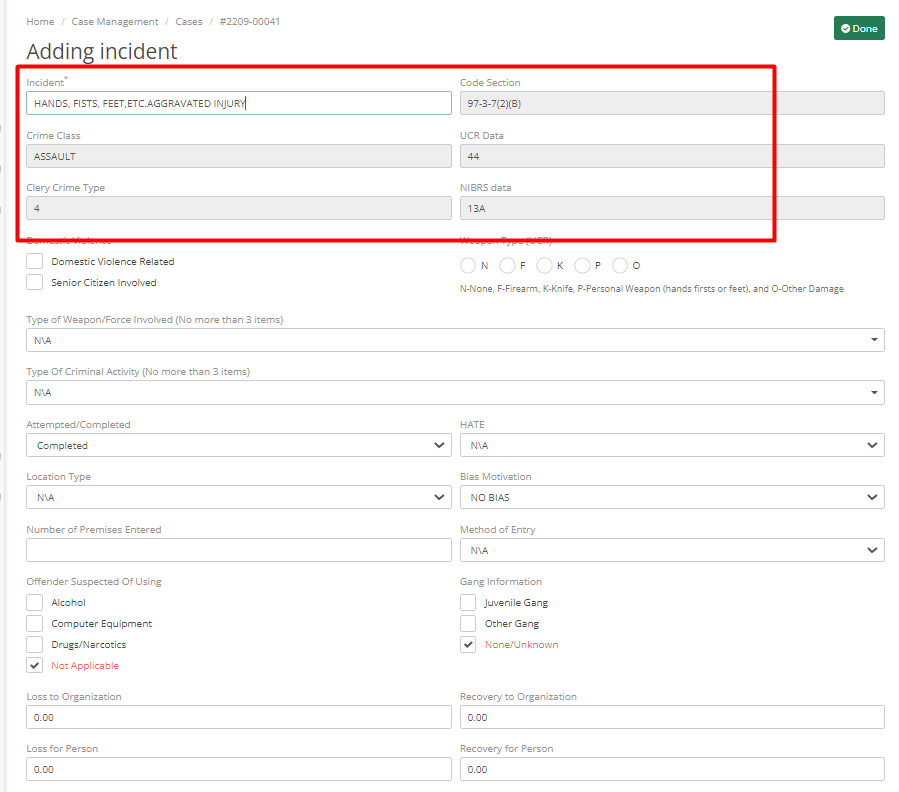Uncheck the Not Applicable option
899x792 pixels.
click(x=34, y=665)
